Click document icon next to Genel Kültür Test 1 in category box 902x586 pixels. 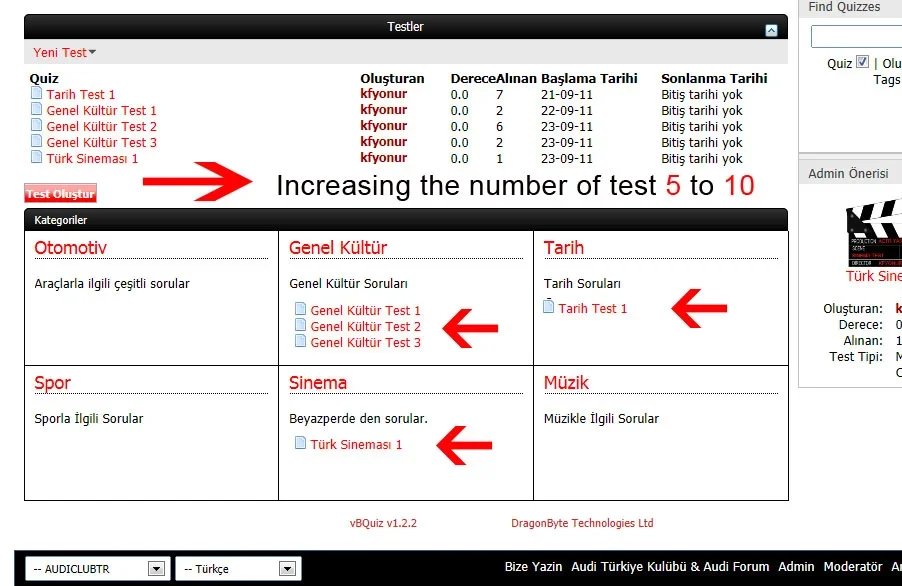[x=300, y=309]
